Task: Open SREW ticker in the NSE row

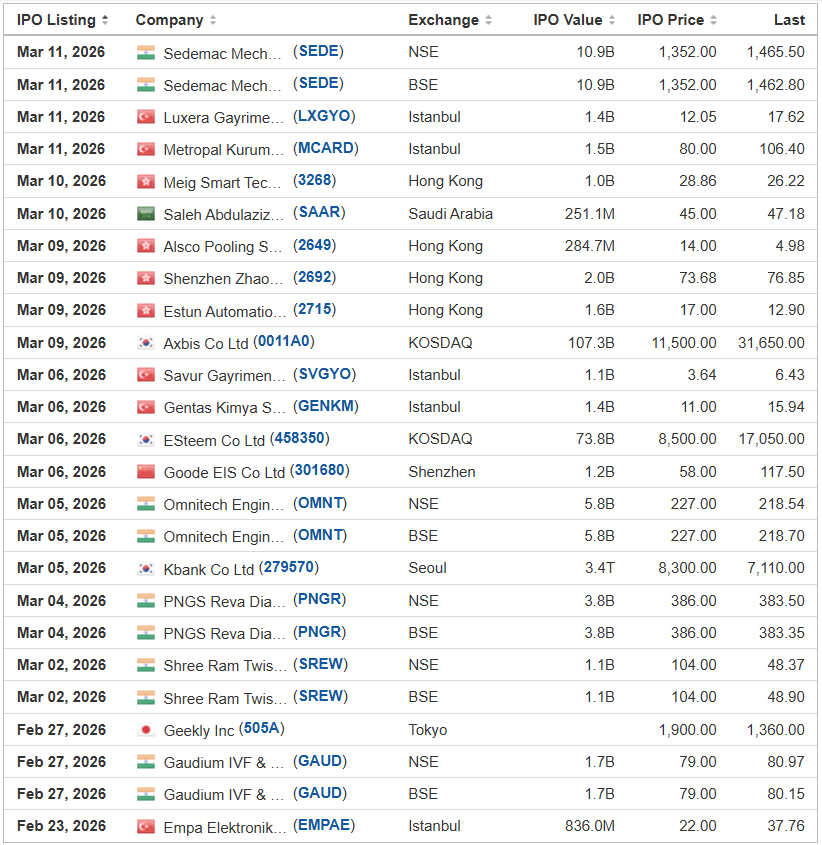Action: click(x=321, y=664)
